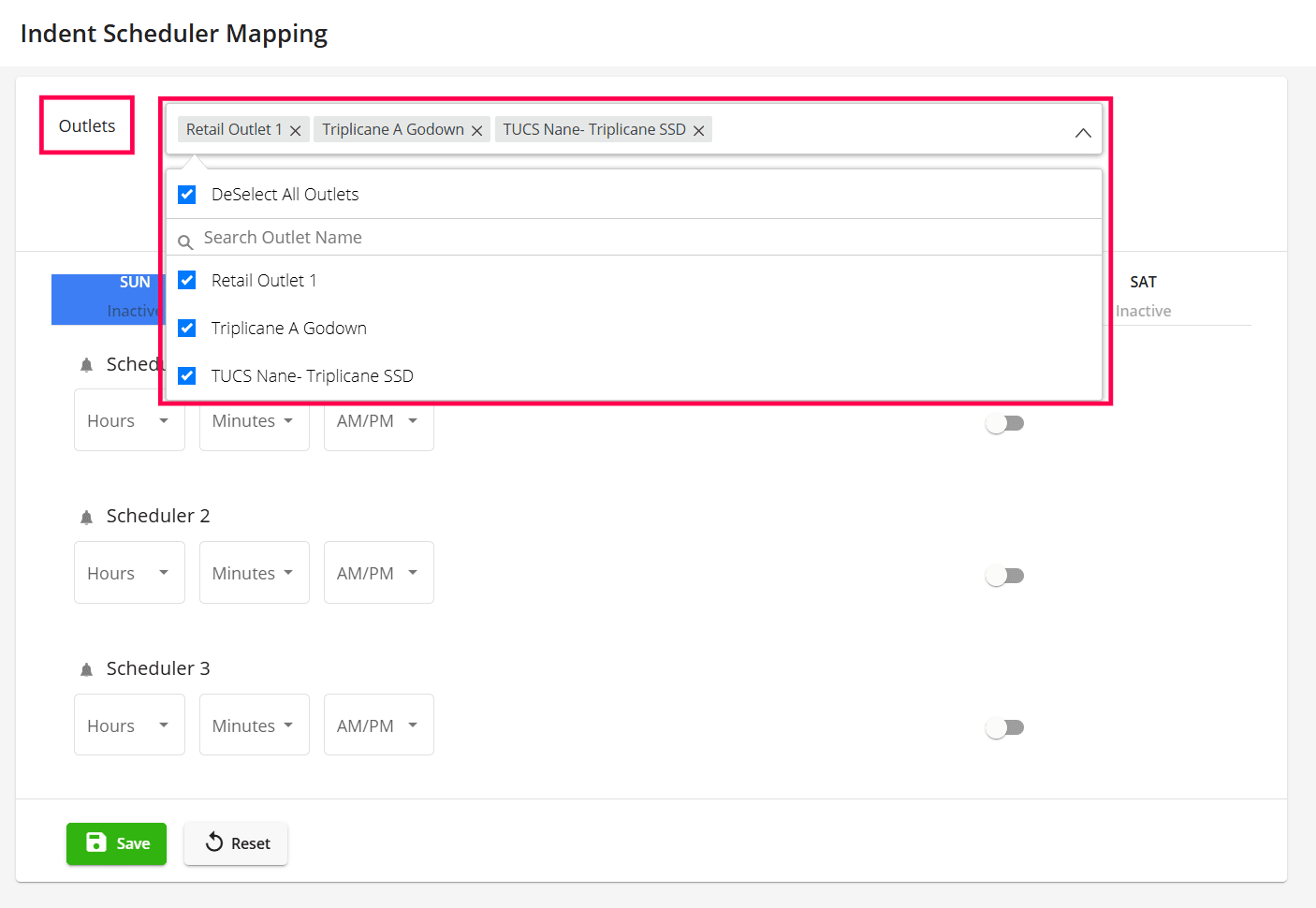1316x908 pixels.
Task: Uncheck the Retail Outlet 1 checkbox
Action: [187, 281]
